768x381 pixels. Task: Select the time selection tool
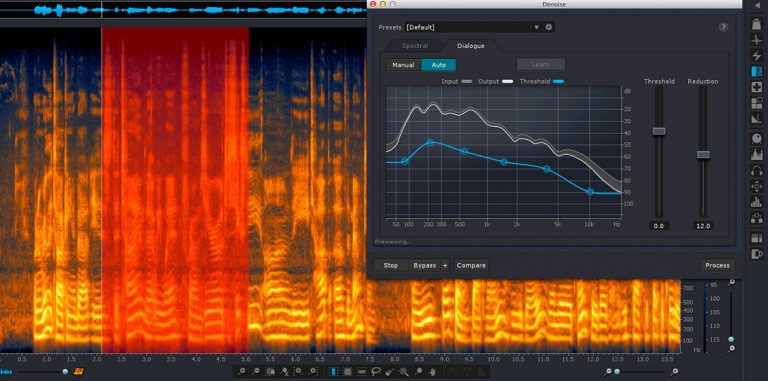coord(334,372)
